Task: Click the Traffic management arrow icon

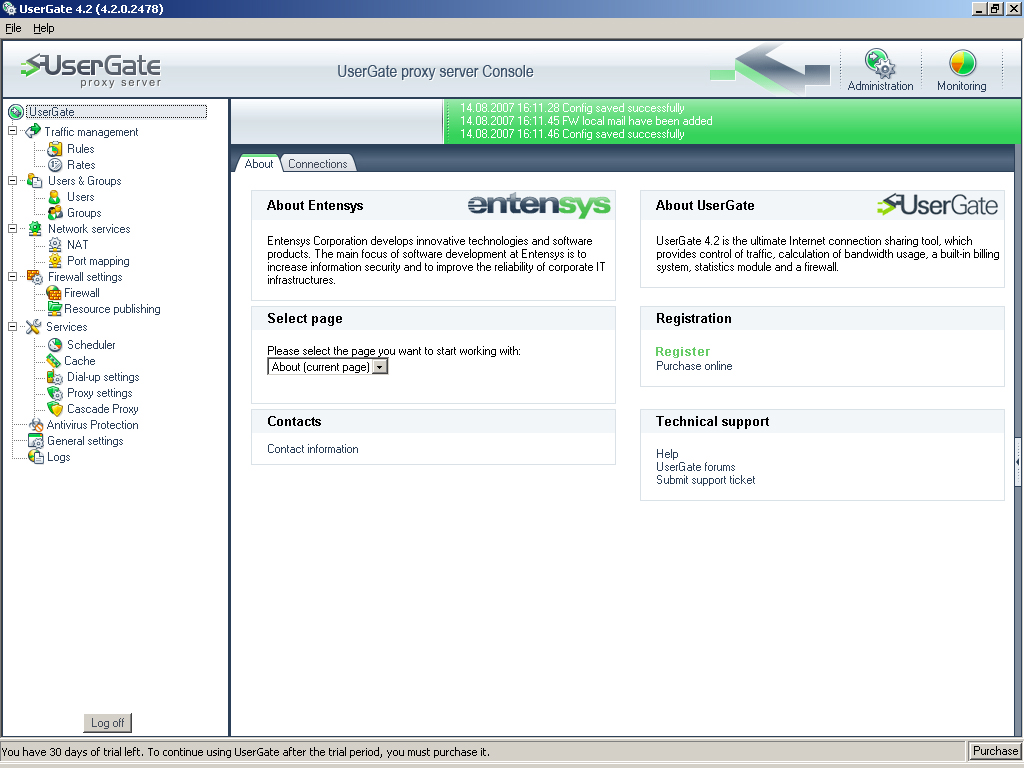Action: 33,131
